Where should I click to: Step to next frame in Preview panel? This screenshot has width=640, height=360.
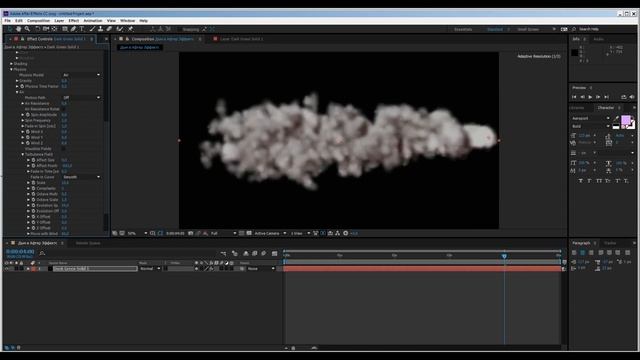tap(598, 97)
